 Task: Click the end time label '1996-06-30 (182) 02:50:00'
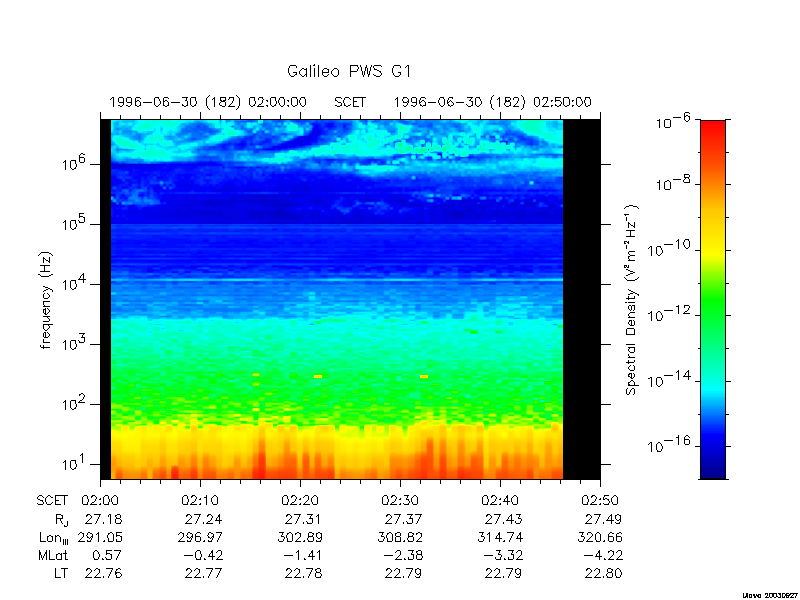pyautogui.click(x=492, y=103)
